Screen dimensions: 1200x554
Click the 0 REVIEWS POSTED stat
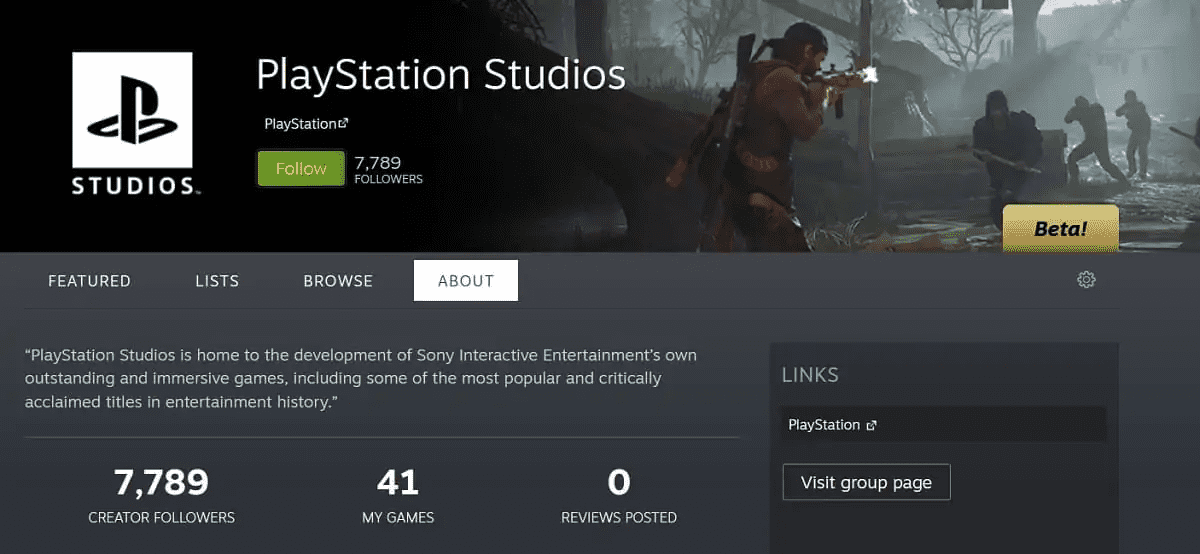click(619, 497)
